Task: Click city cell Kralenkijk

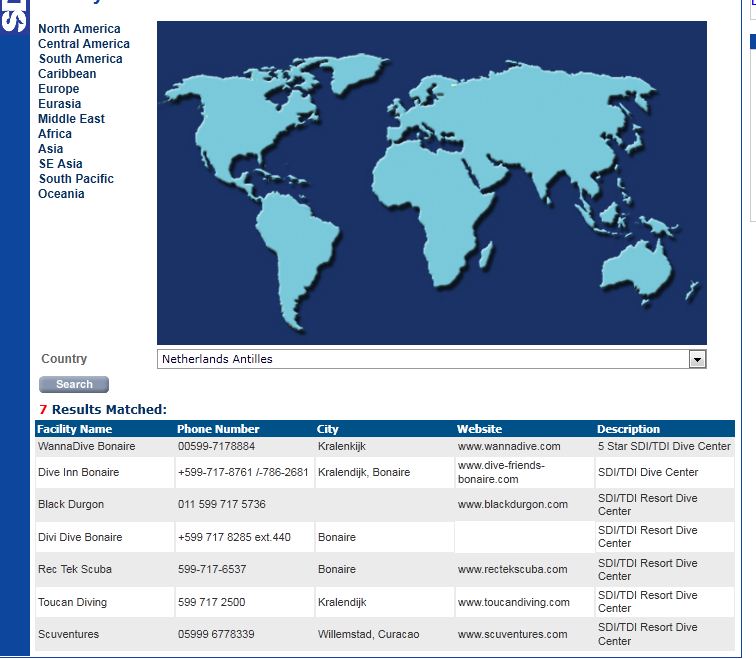Action: (342, 446)
